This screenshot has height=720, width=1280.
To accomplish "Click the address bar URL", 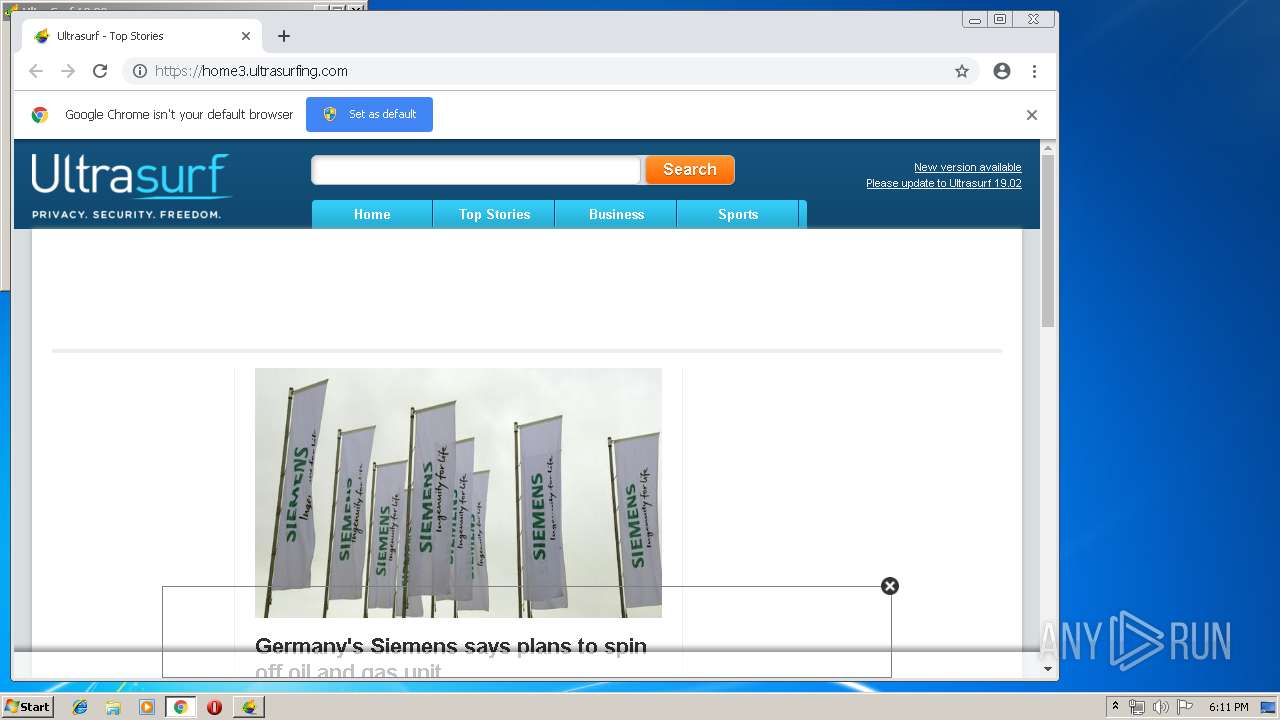I will 251,71.
